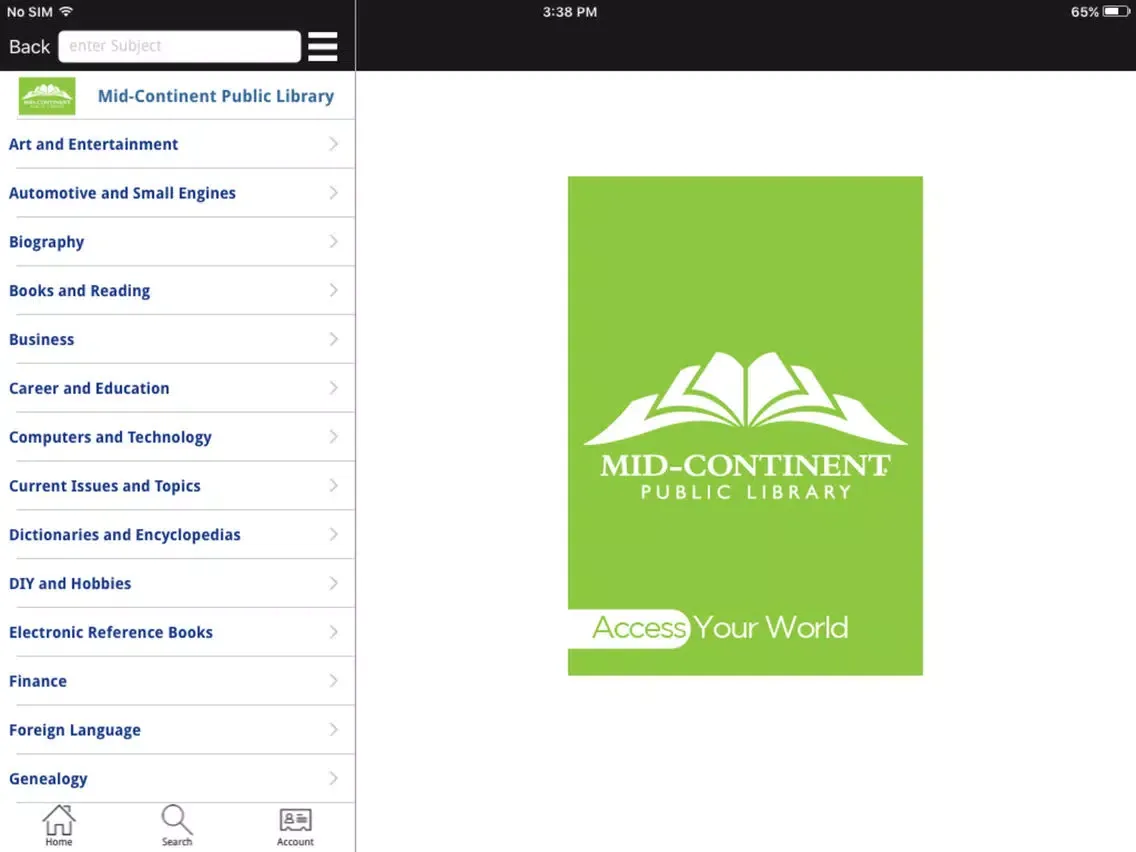Expand the Finance chevron arrow
Image resolution: width=1136 pixels, height=852 pixels.
pyautogui.click(x=333, y=680)
